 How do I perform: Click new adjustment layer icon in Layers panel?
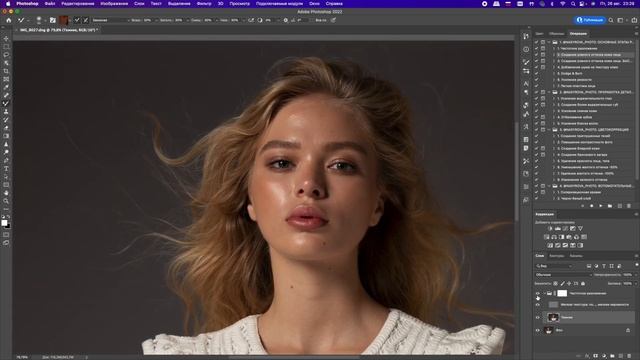pyautogui.click(x=604, y=356)
